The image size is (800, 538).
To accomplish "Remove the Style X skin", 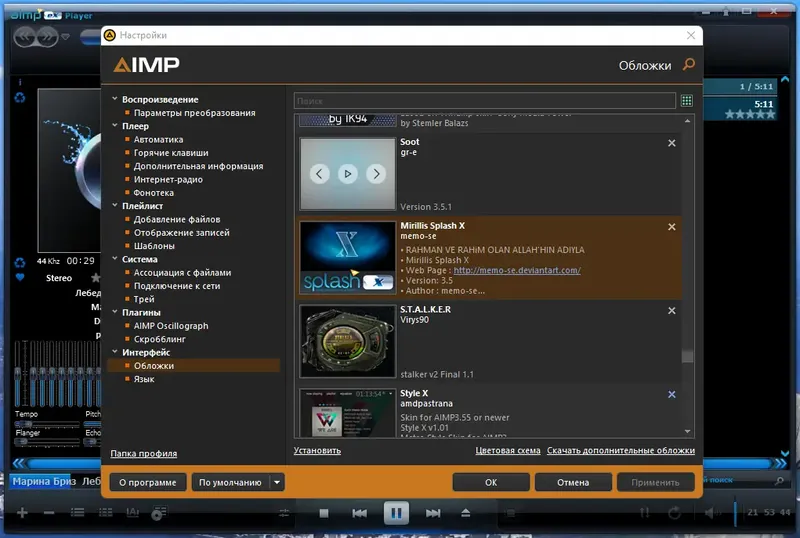I will pyautogui.click(x=671, y=395).
